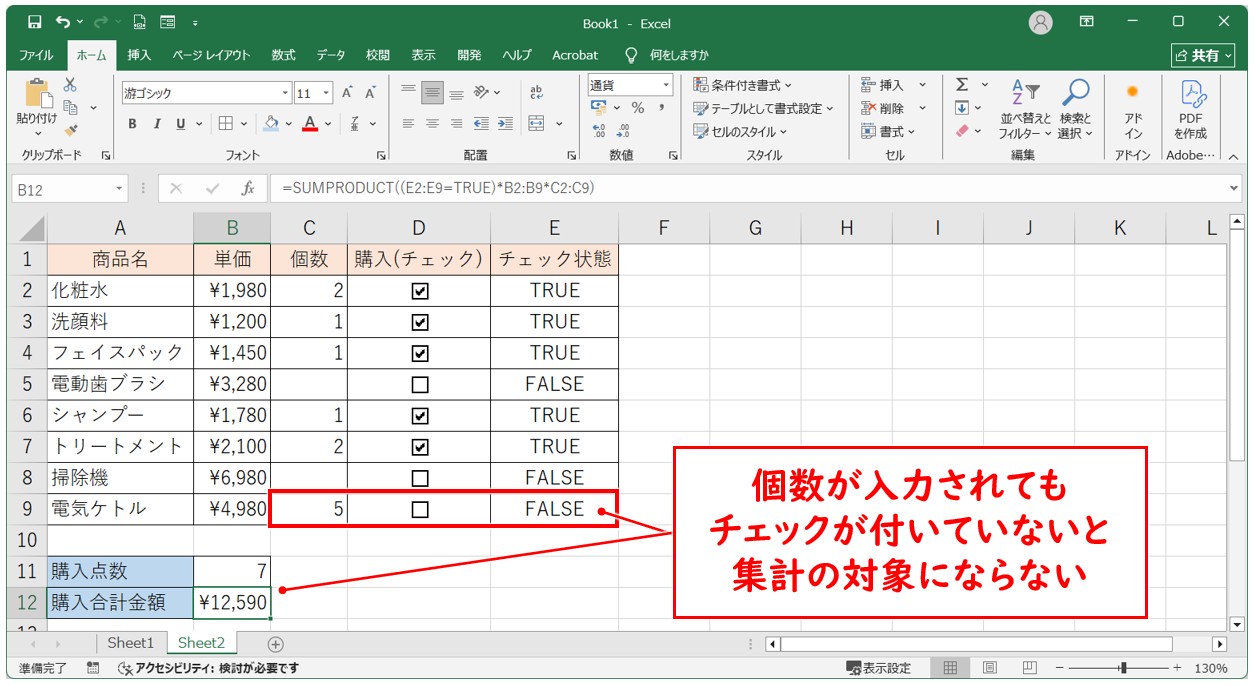The height and width of the screenshot is (686, 1255).
Task: Select column header D
Action: click(x=418, y=228)
